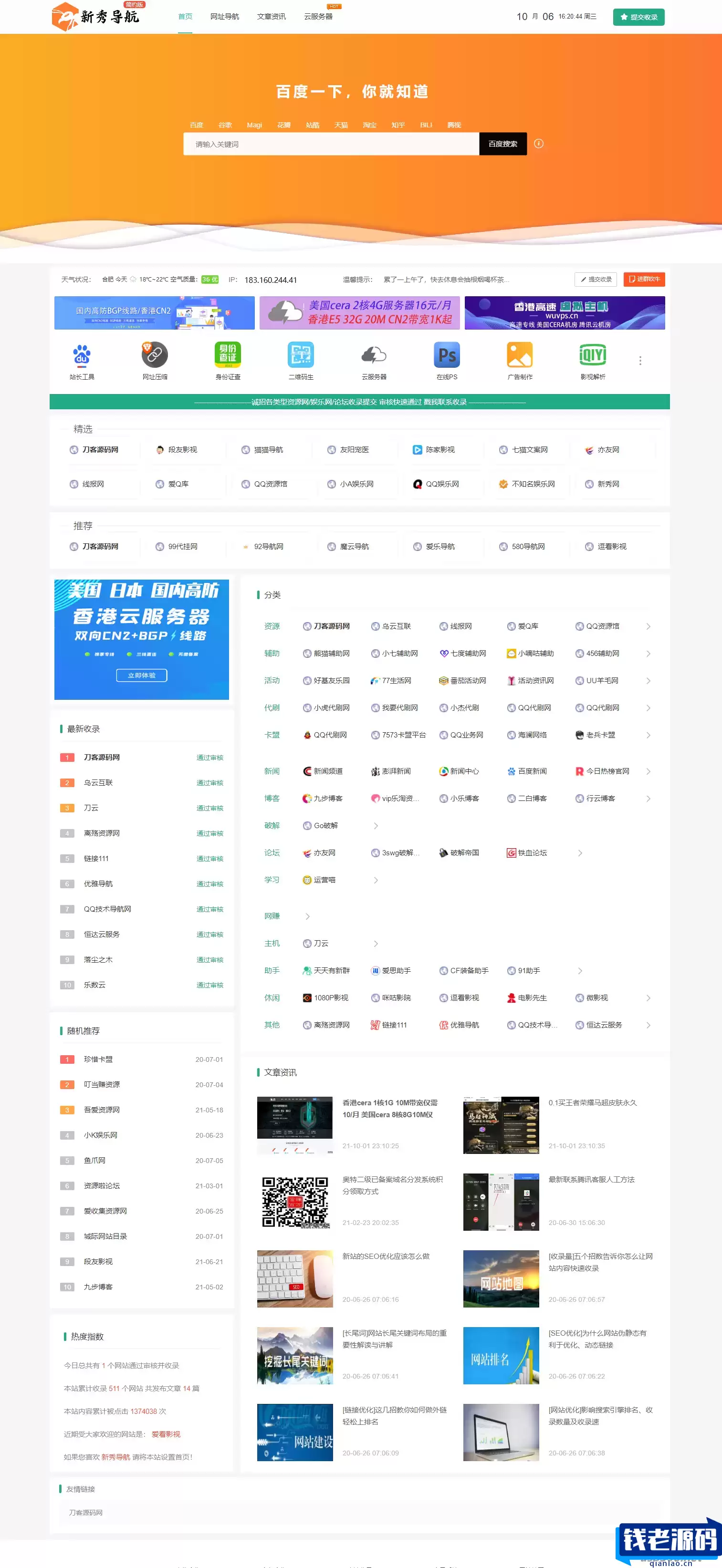The width and height of the screenshot is (722, 1568).
Task: Open the 国内高防BGP线路 banner
Action: pyautogui.click(x=154, y=313)
